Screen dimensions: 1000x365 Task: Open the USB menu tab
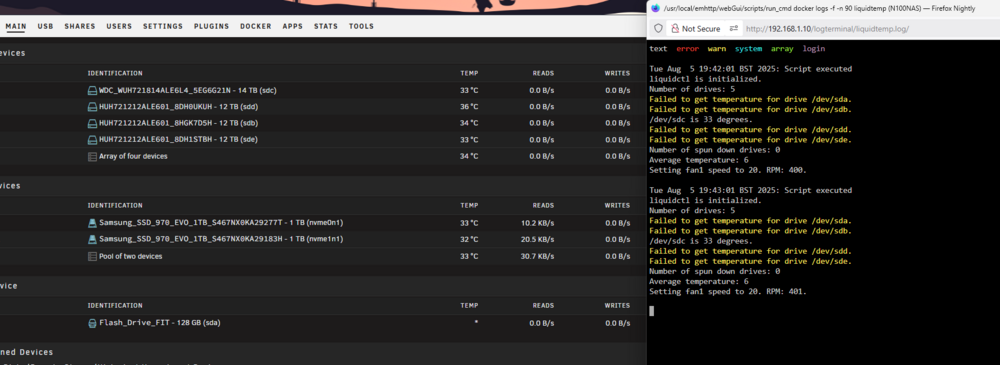(45, 27)
